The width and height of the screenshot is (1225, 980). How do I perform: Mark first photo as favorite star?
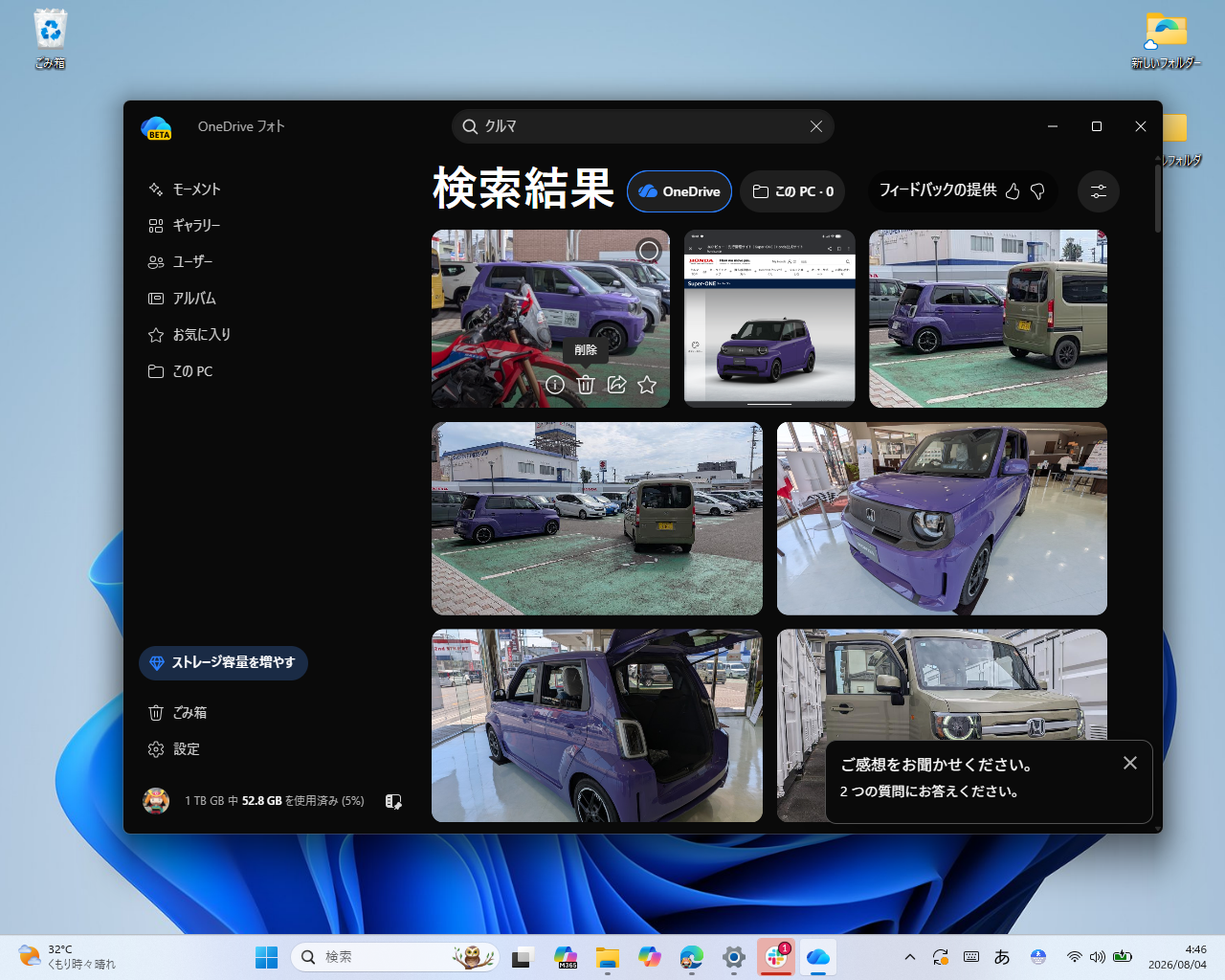coord(647,385)
